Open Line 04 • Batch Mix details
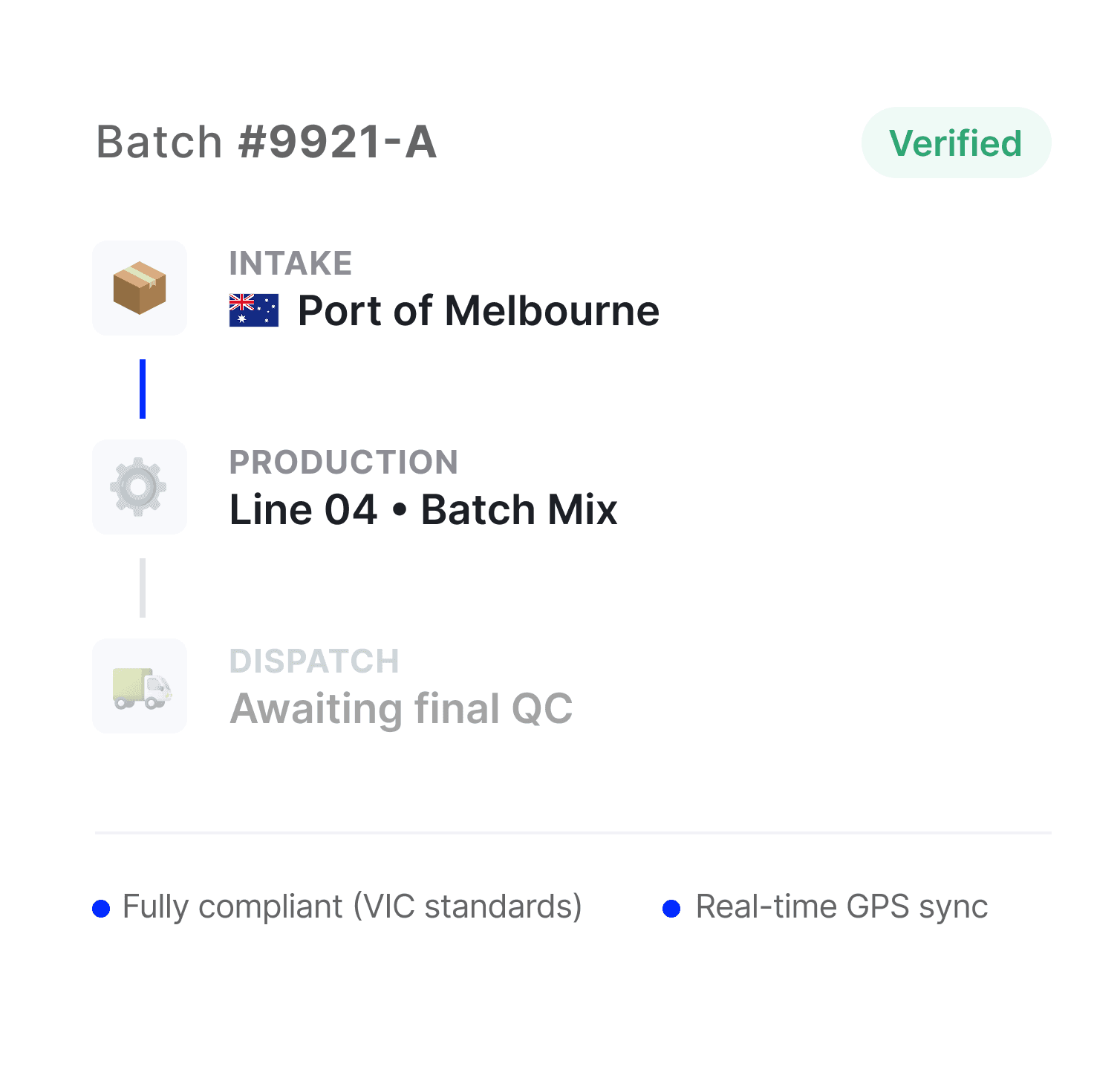1120x1072 pixels. click(x=423, y=509)
